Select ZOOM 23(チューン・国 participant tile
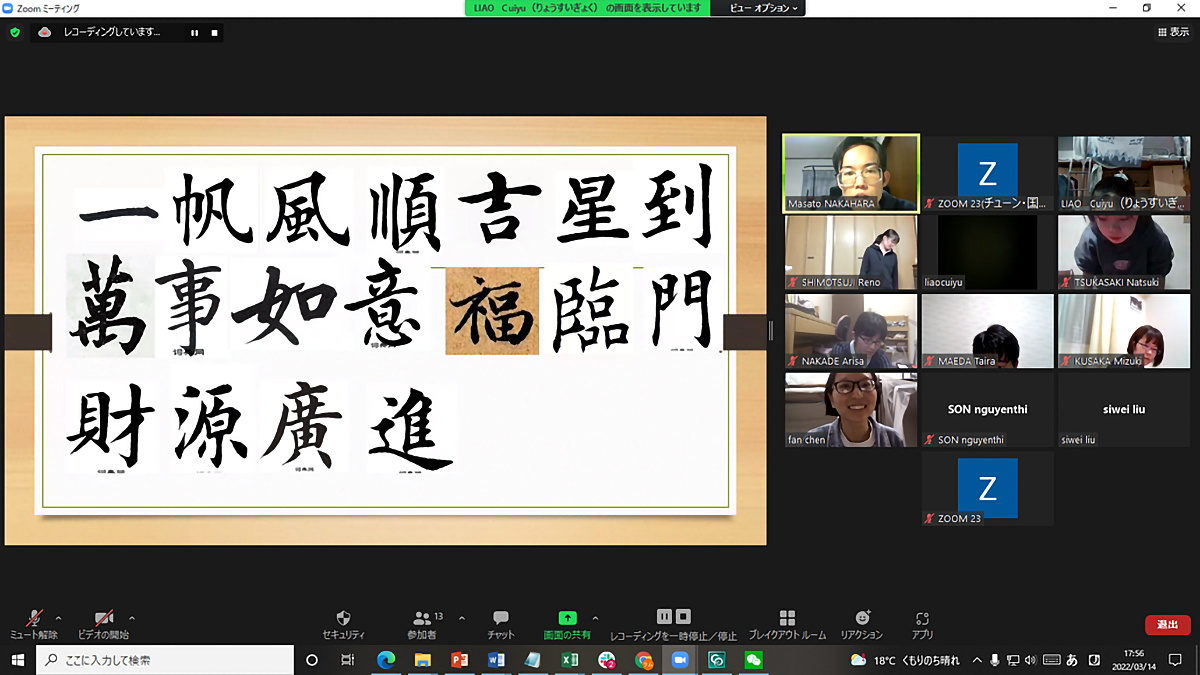Viewport: 1200px width, 675px height. pos(987,173)
